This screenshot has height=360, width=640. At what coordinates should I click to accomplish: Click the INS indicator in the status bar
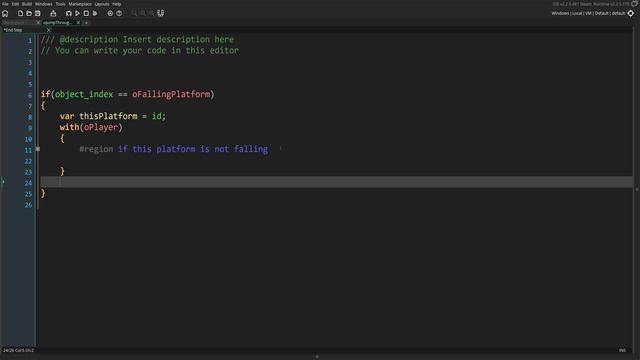622,350
